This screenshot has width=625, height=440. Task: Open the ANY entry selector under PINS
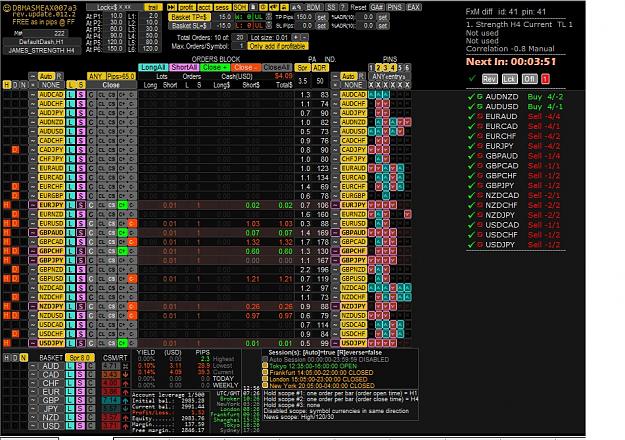(x=389, y=76)
